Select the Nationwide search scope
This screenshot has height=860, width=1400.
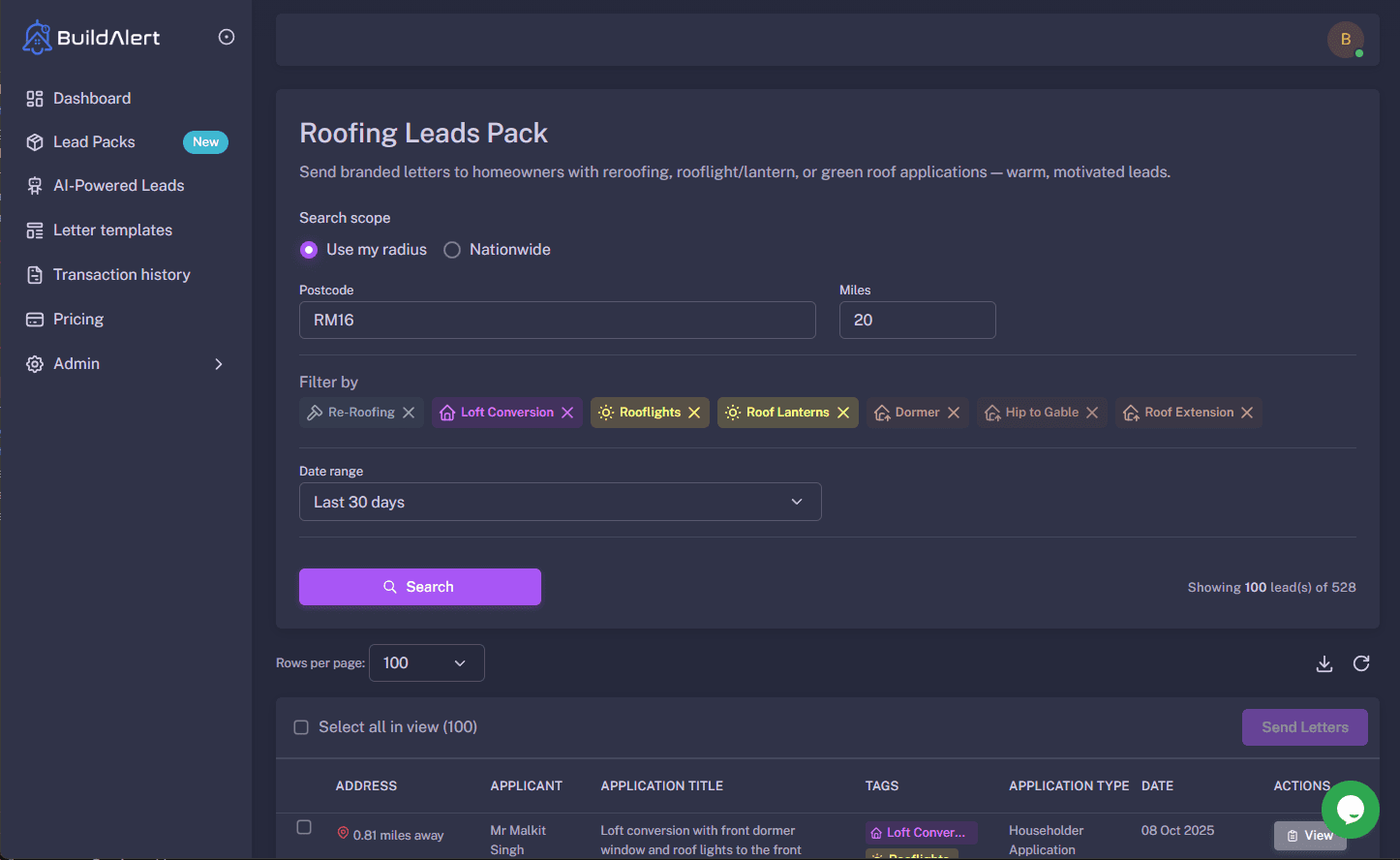point(452,250)
